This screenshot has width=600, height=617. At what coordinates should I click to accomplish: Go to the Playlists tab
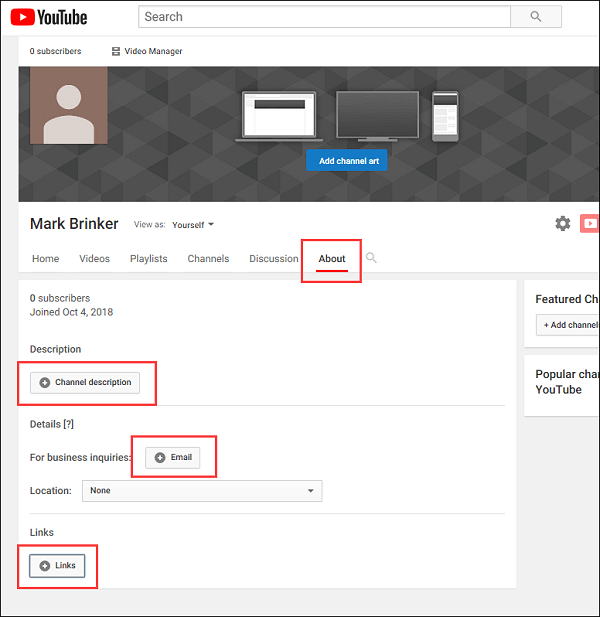coord(148,259)
